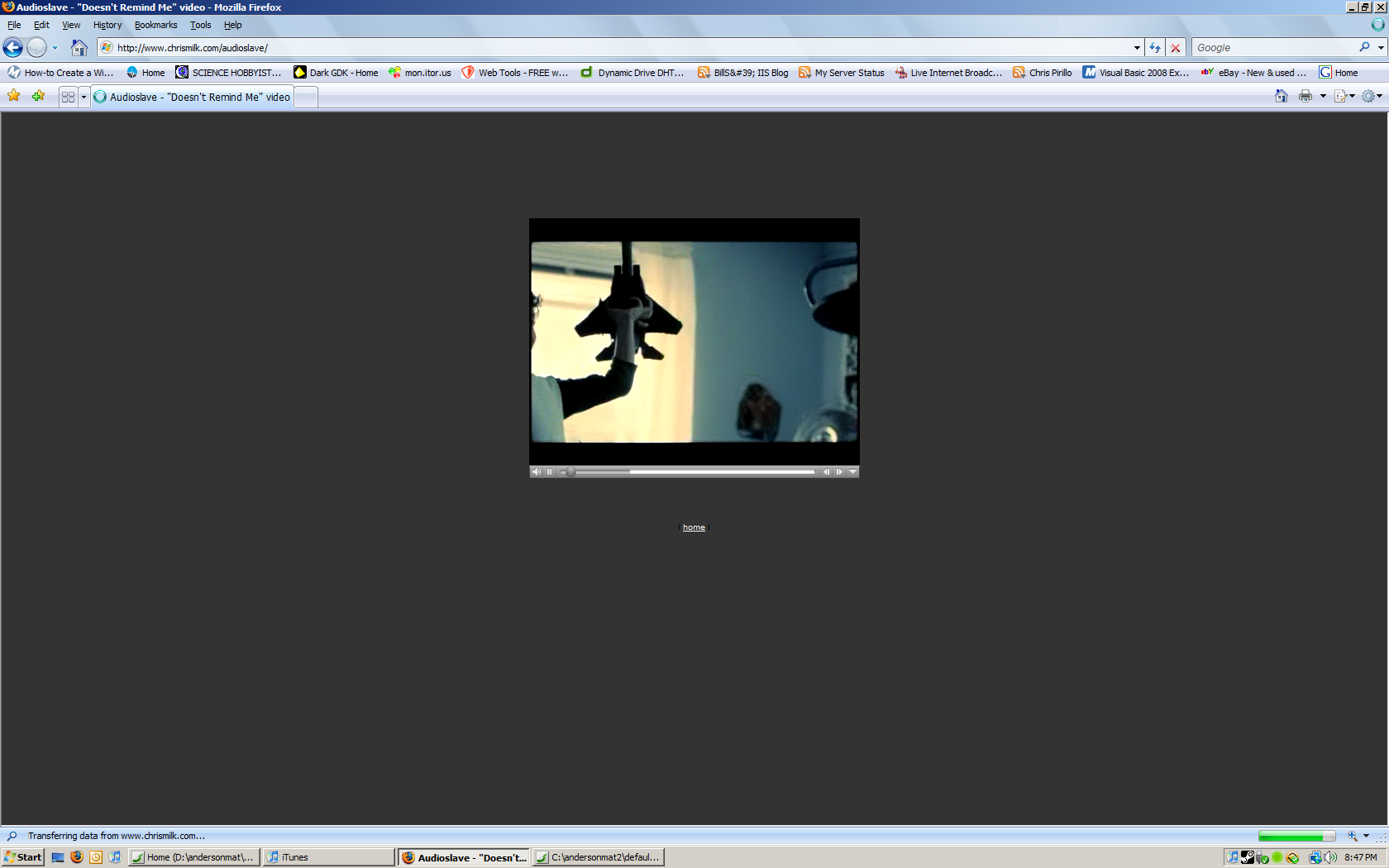The width and height of the screenshot is (1389, 868).
Task: Launch iTunes from the quick launch bar
Action: (x=115, y=857)
